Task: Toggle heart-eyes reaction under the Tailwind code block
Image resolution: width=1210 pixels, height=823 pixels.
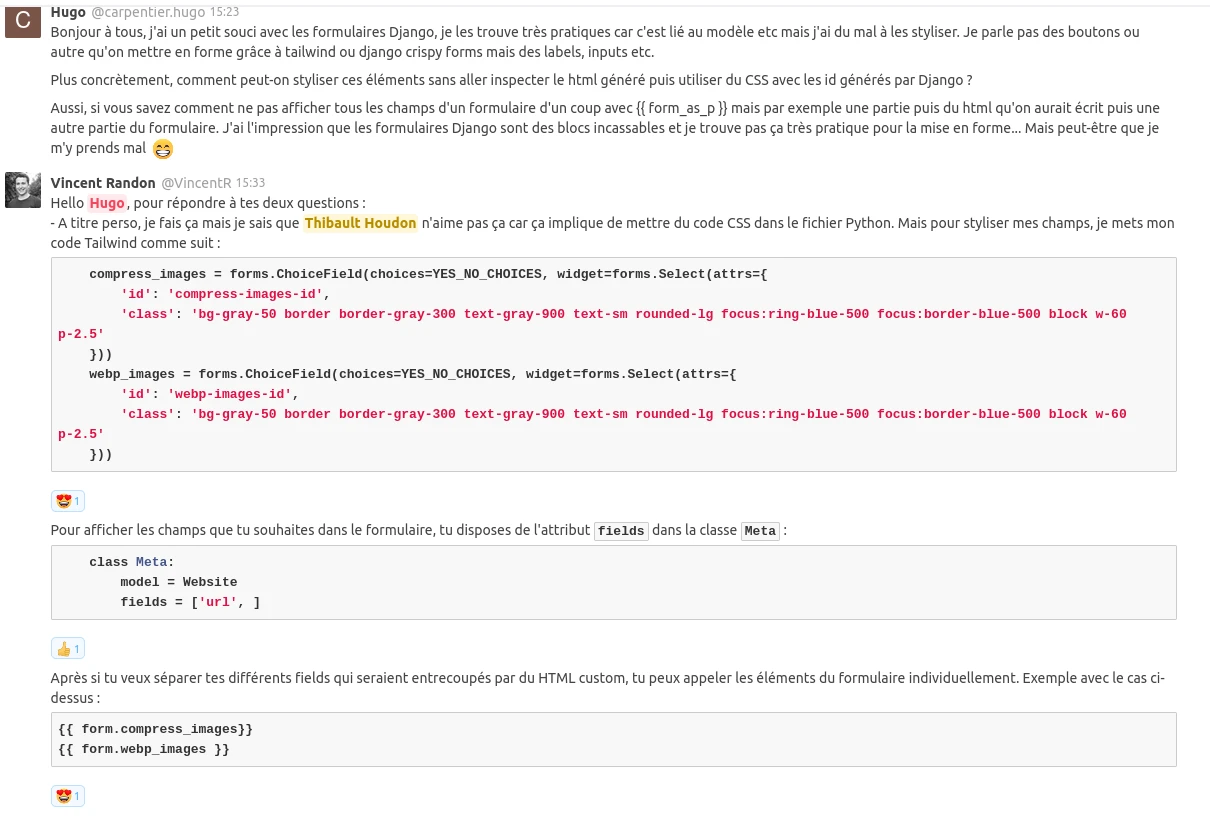Action: click(68, 501)
